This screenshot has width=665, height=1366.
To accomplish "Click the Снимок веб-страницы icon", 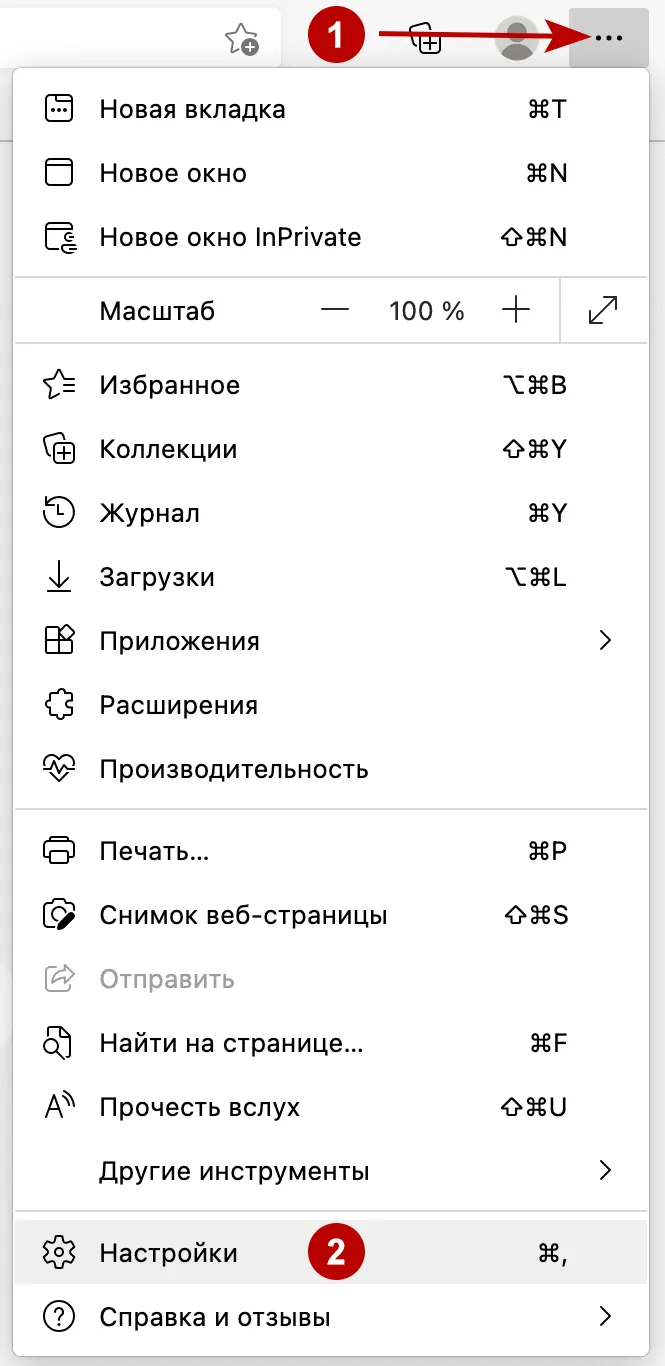I will click(x=60, y=915).
